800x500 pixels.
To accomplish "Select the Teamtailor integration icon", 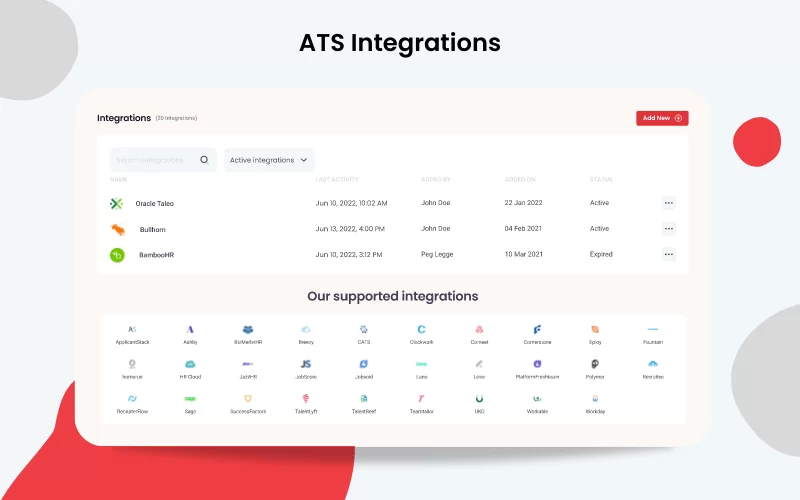I will [x=421, y=398].
